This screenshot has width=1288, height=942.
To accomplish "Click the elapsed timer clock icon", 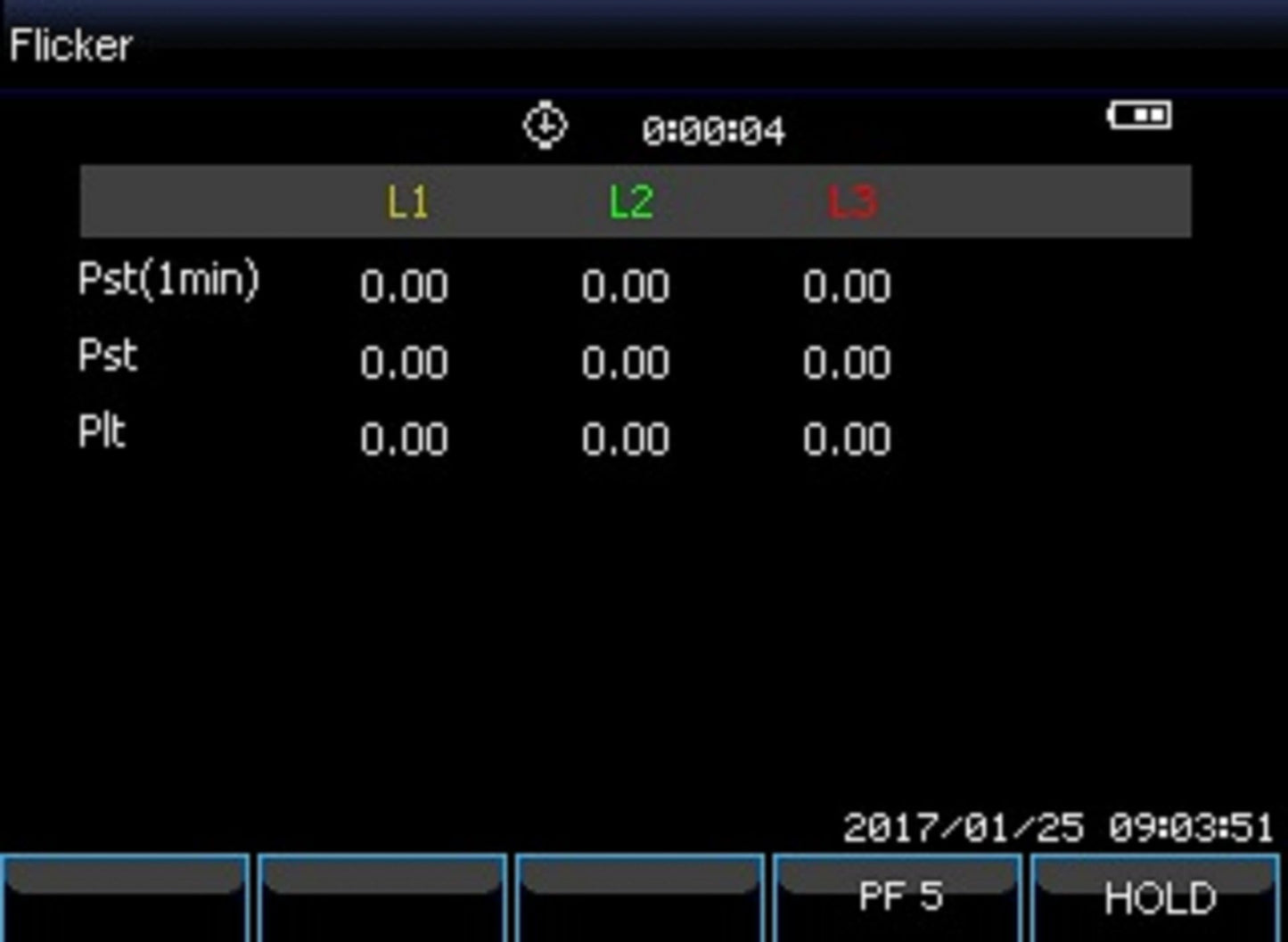I will pos(545,125).
